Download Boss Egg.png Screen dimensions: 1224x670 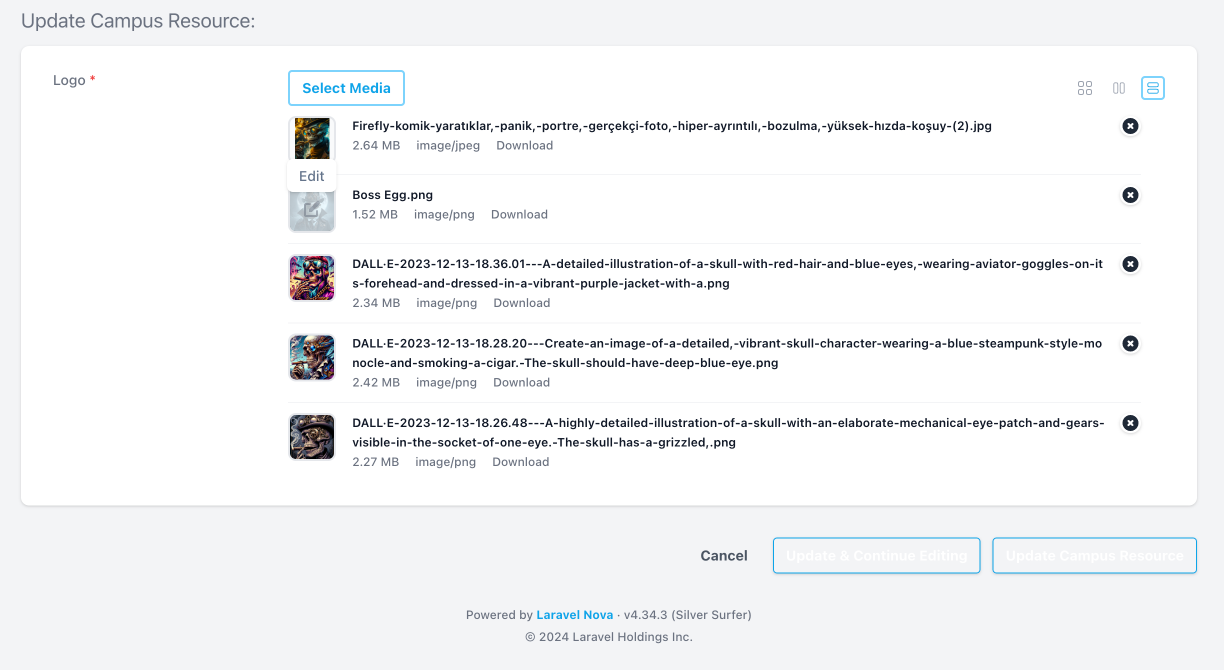pyautogui.click(x=519, y=215)
